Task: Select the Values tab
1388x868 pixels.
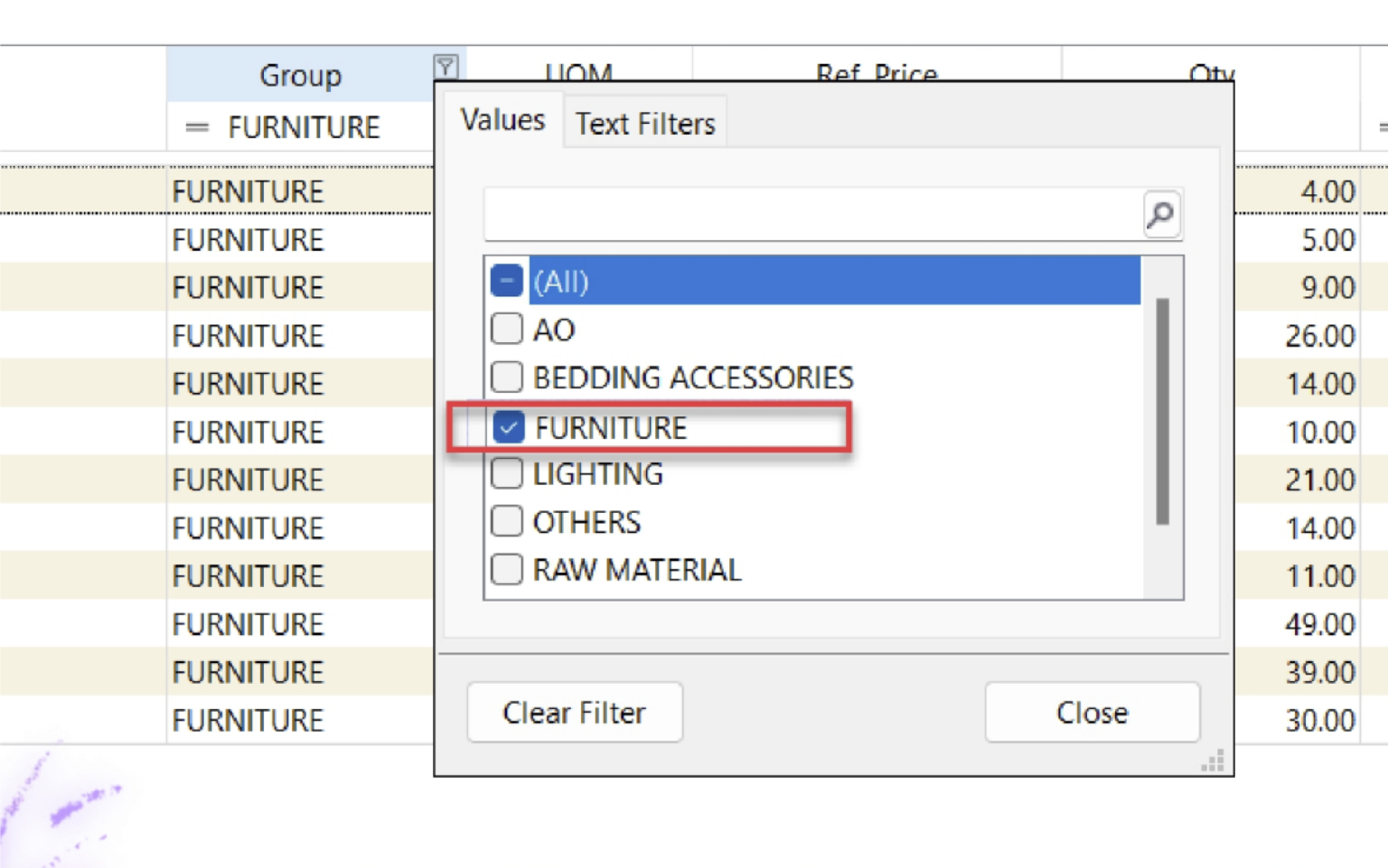Action: point(502,118)
